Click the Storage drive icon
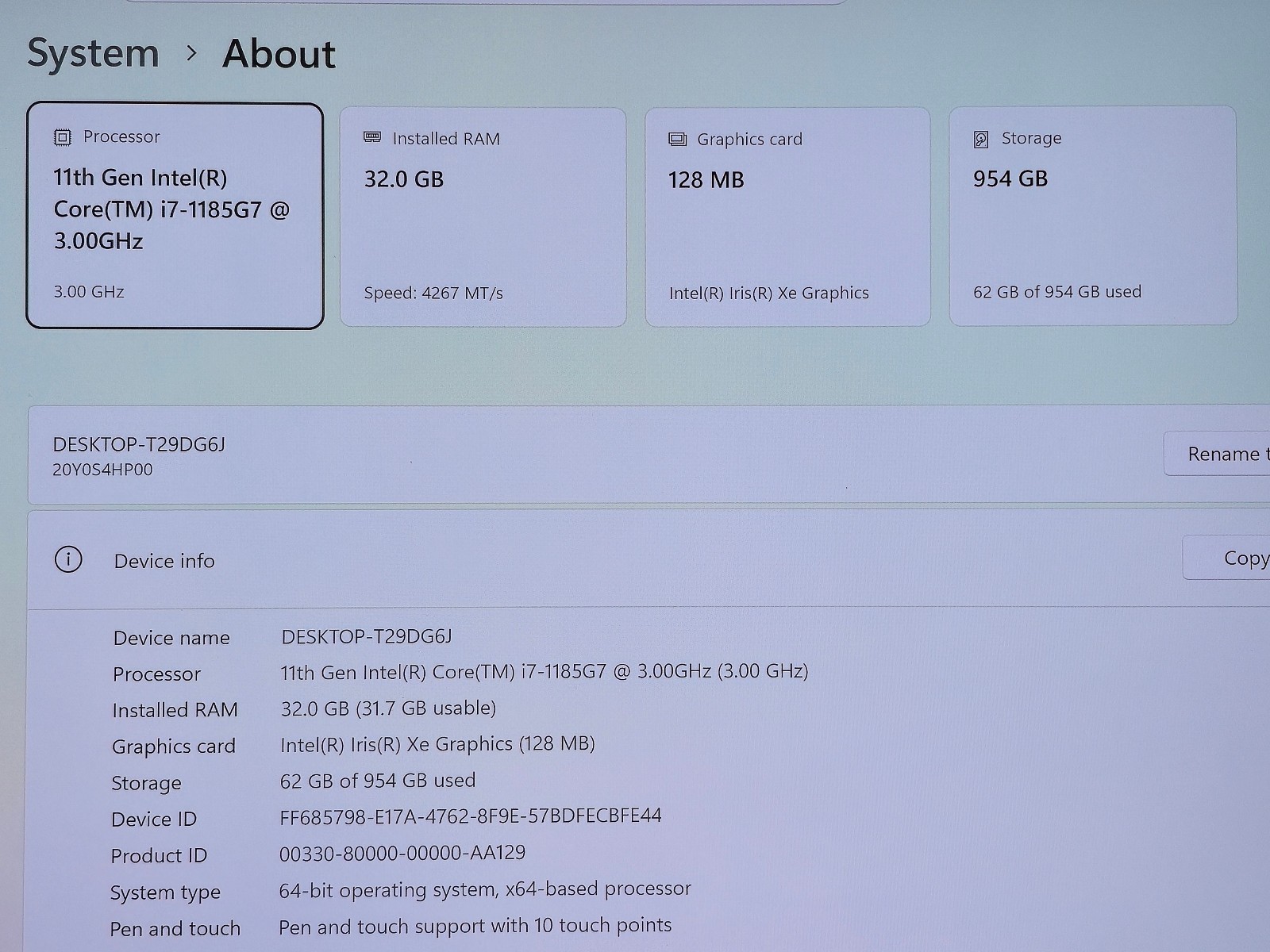The width and height of the screenshot is (1270, 952). 981,140
